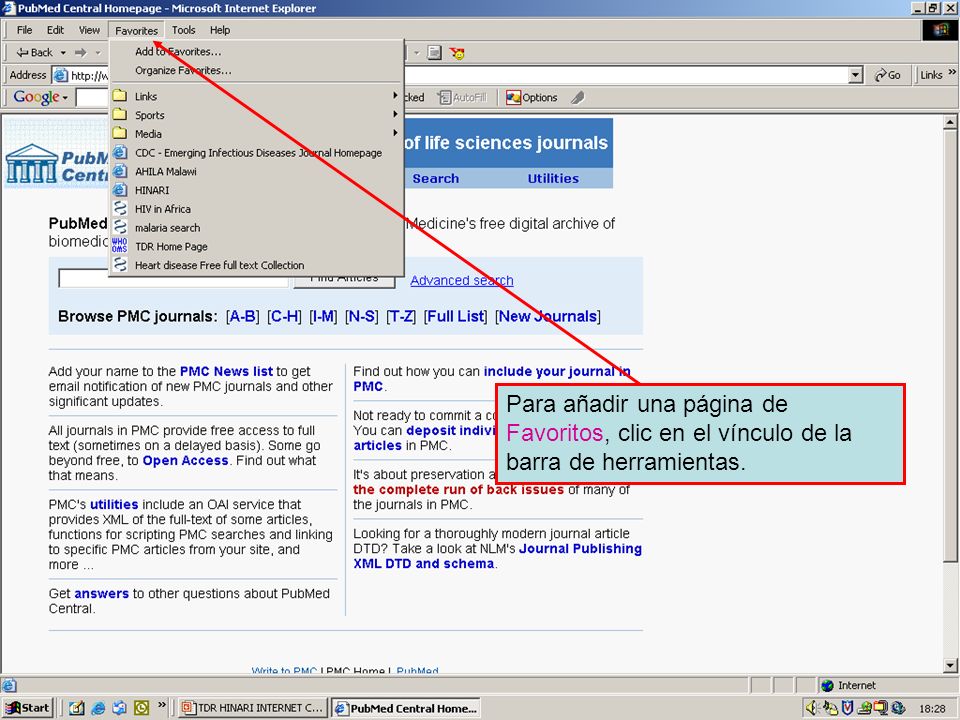960x720 pixels.
Task: Browse PMC journals C-H link
Action: pos(285,317)
